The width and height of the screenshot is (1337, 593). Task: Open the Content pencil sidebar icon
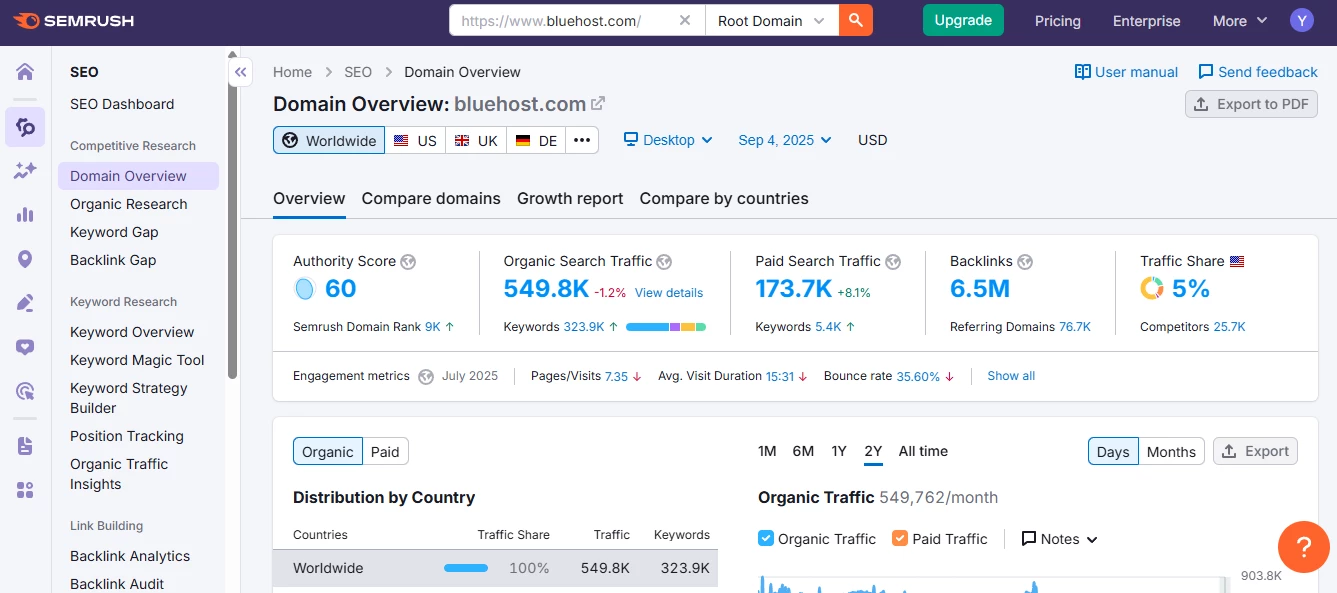[25, 303]
